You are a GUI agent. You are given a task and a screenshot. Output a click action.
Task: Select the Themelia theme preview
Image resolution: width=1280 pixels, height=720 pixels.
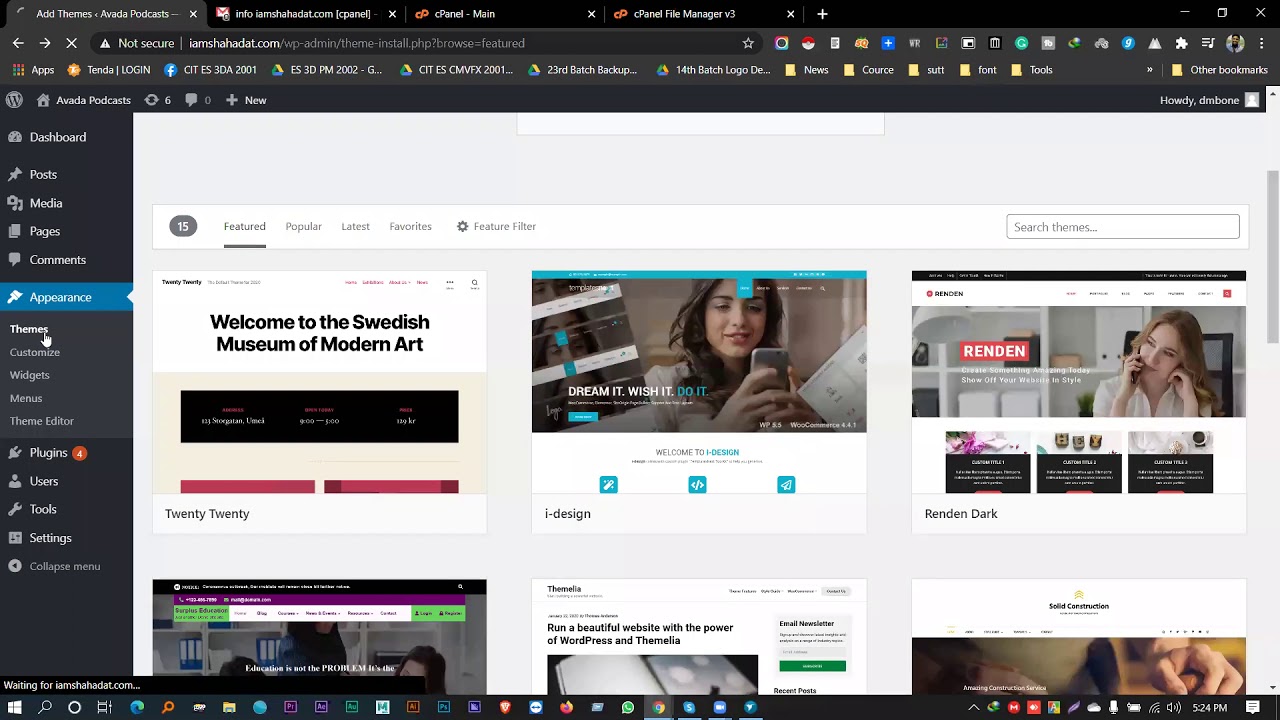(699, 637)
